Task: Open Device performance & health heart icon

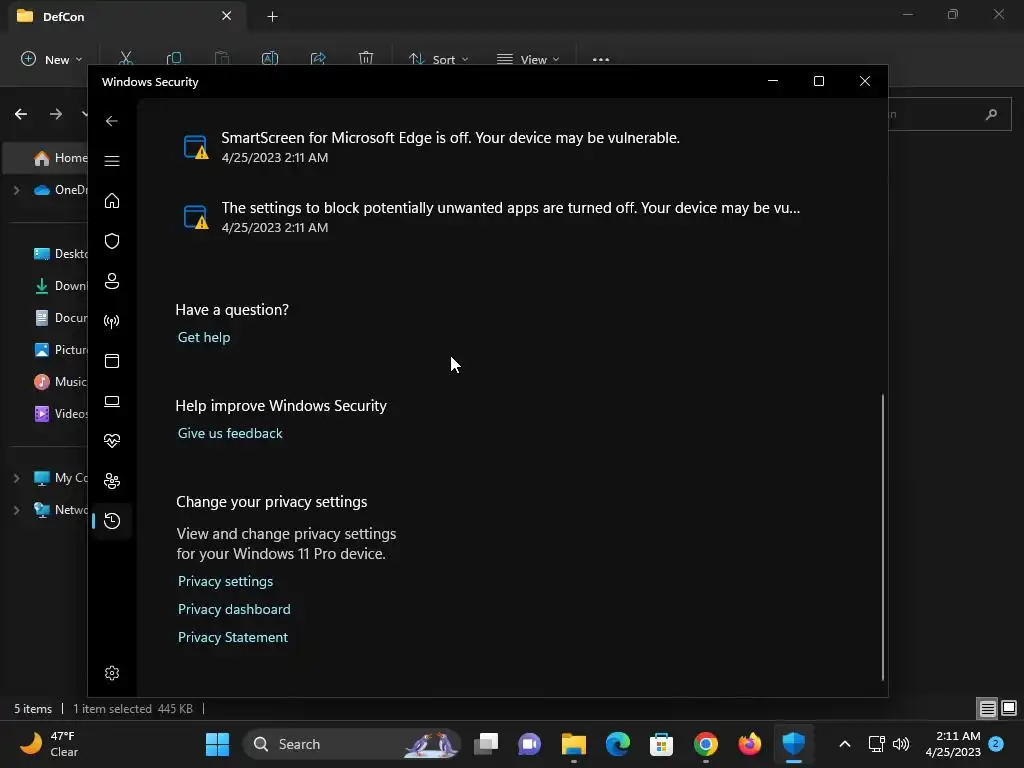Action: (x=112, y=441)
